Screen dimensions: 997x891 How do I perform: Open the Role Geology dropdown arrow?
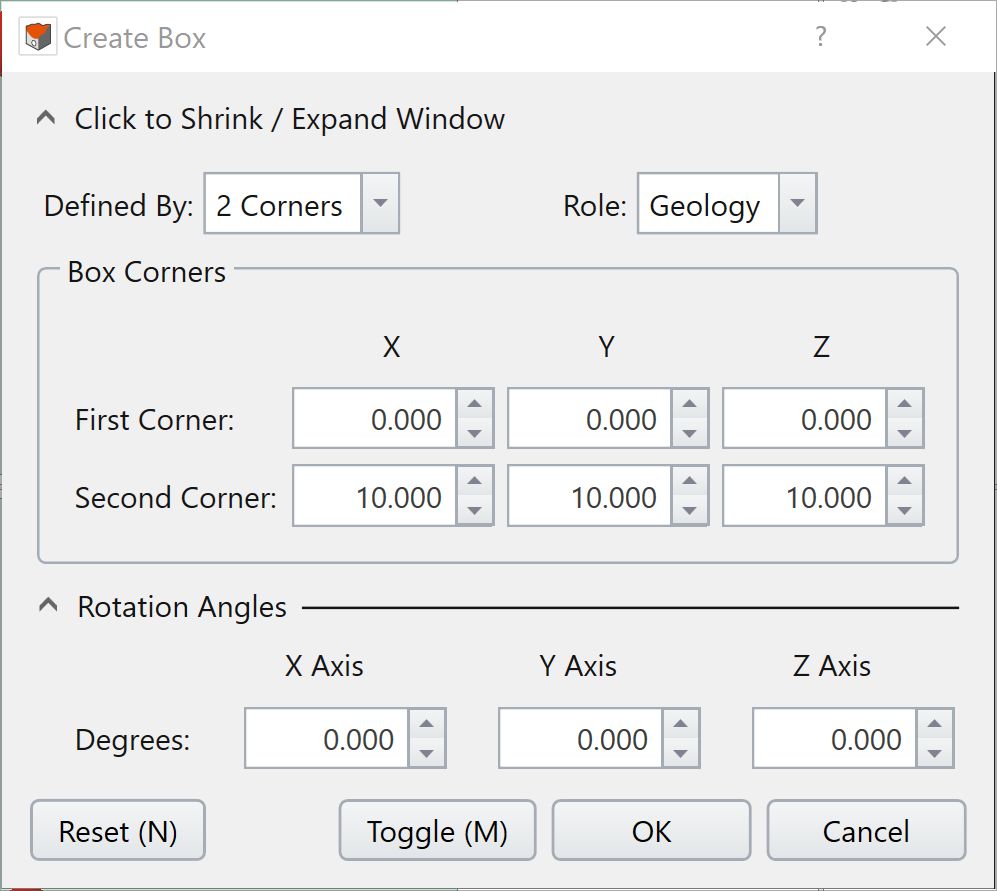797,204
